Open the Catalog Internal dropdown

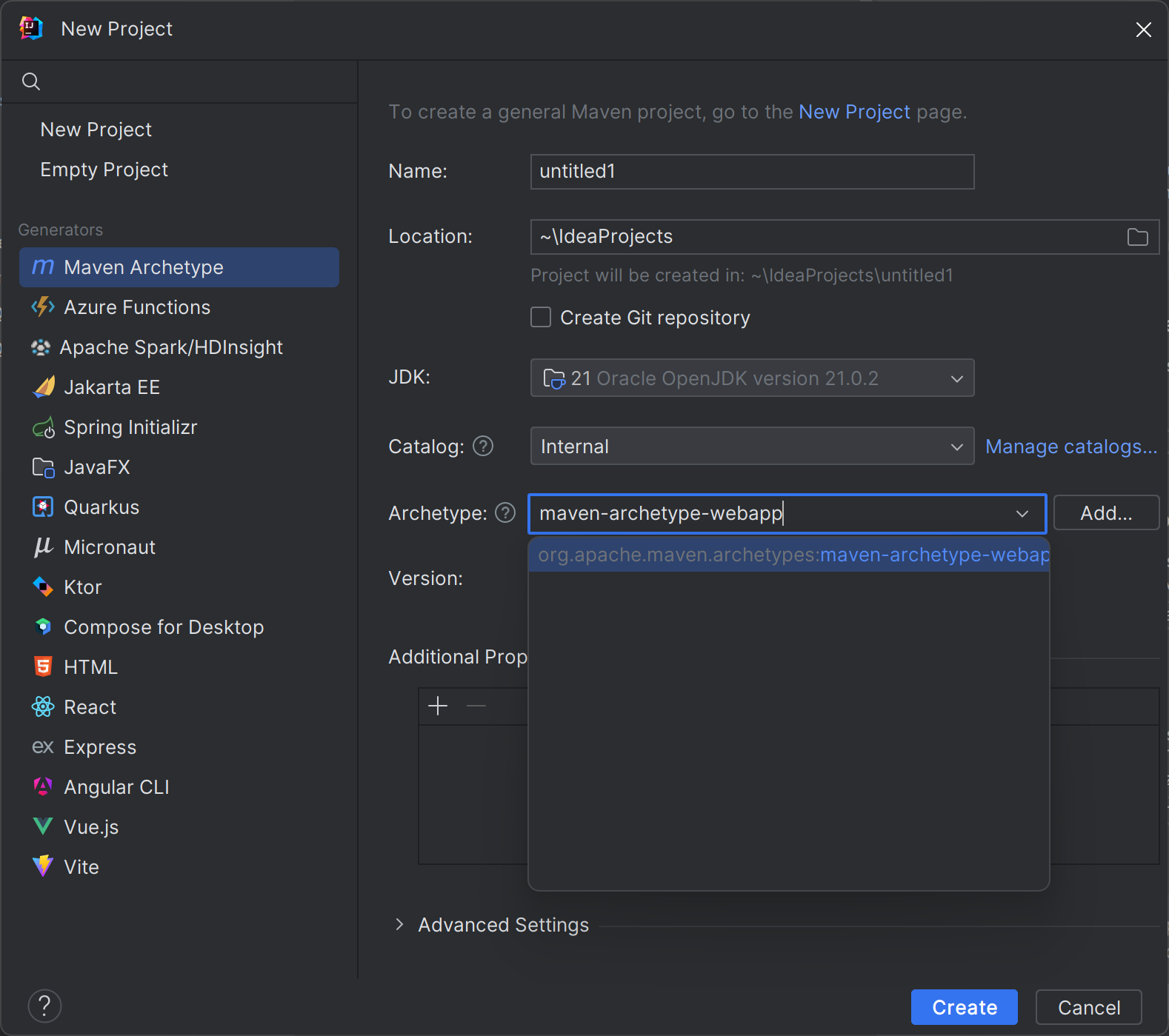tap(752, 446)
